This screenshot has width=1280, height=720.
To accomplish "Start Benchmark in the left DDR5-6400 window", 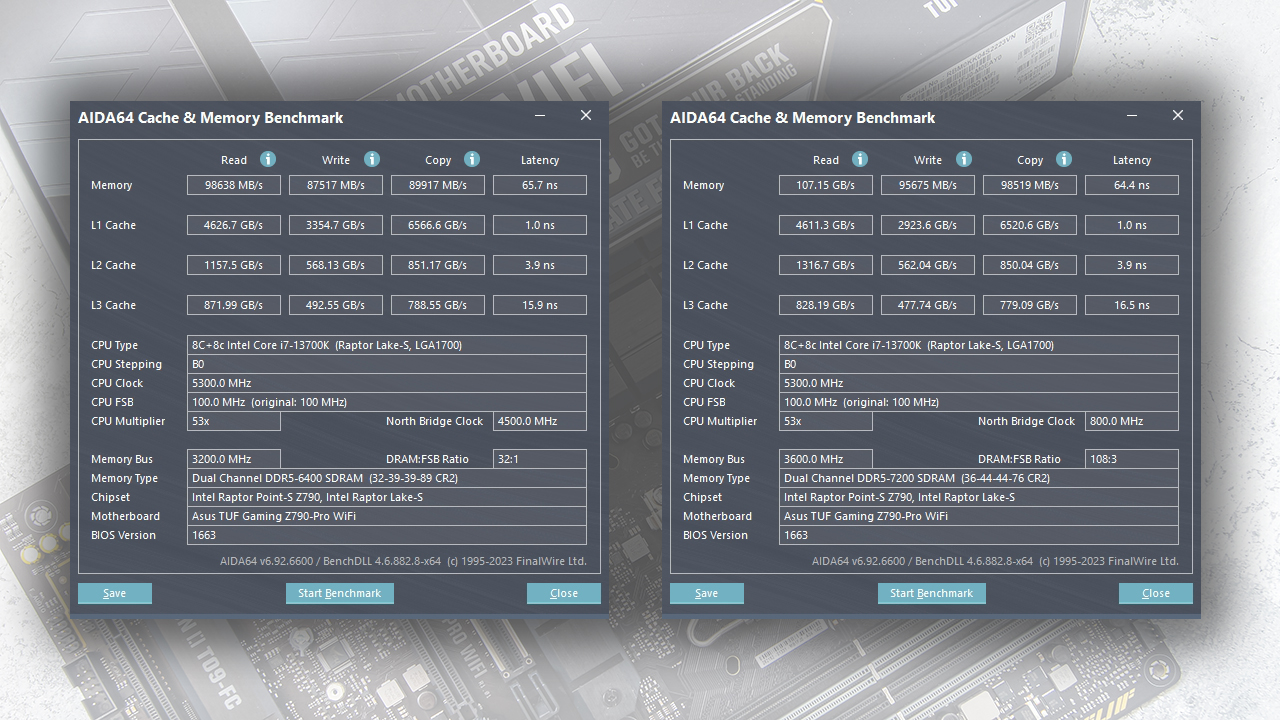I will click(339, 593).
